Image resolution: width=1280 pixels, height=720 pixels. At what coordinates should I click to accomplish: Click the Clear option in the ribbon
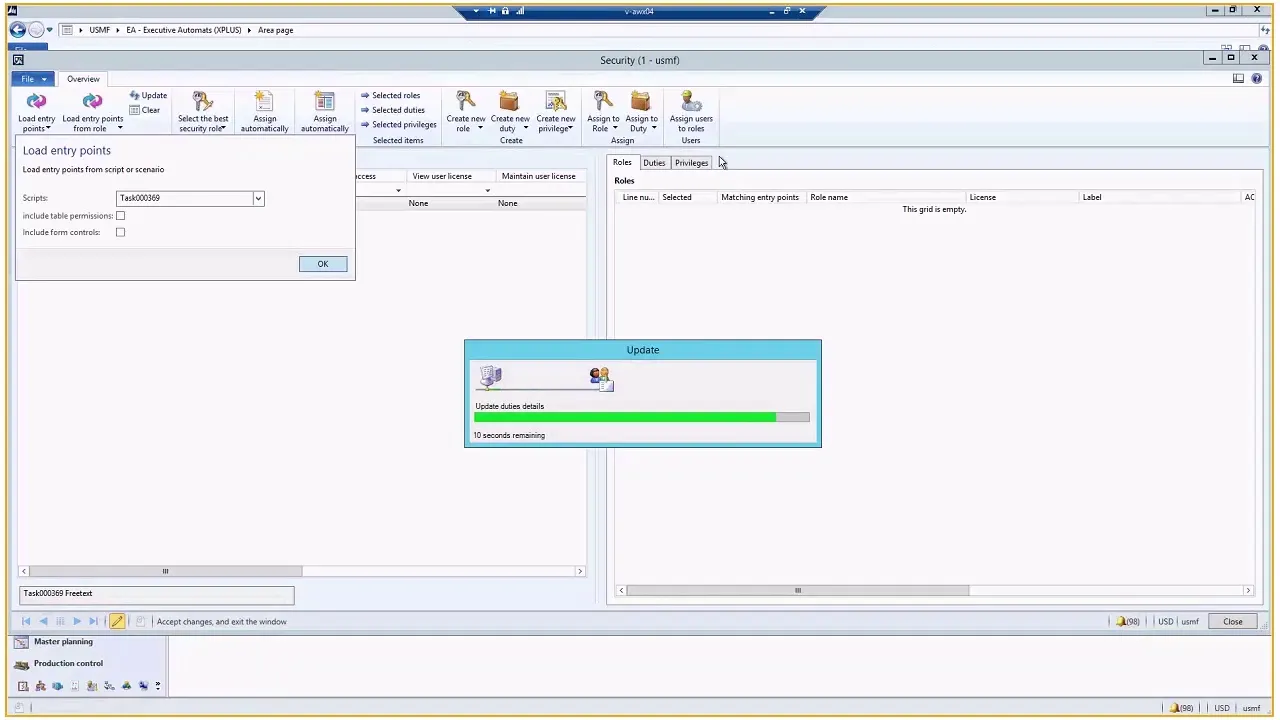[150, 110]
